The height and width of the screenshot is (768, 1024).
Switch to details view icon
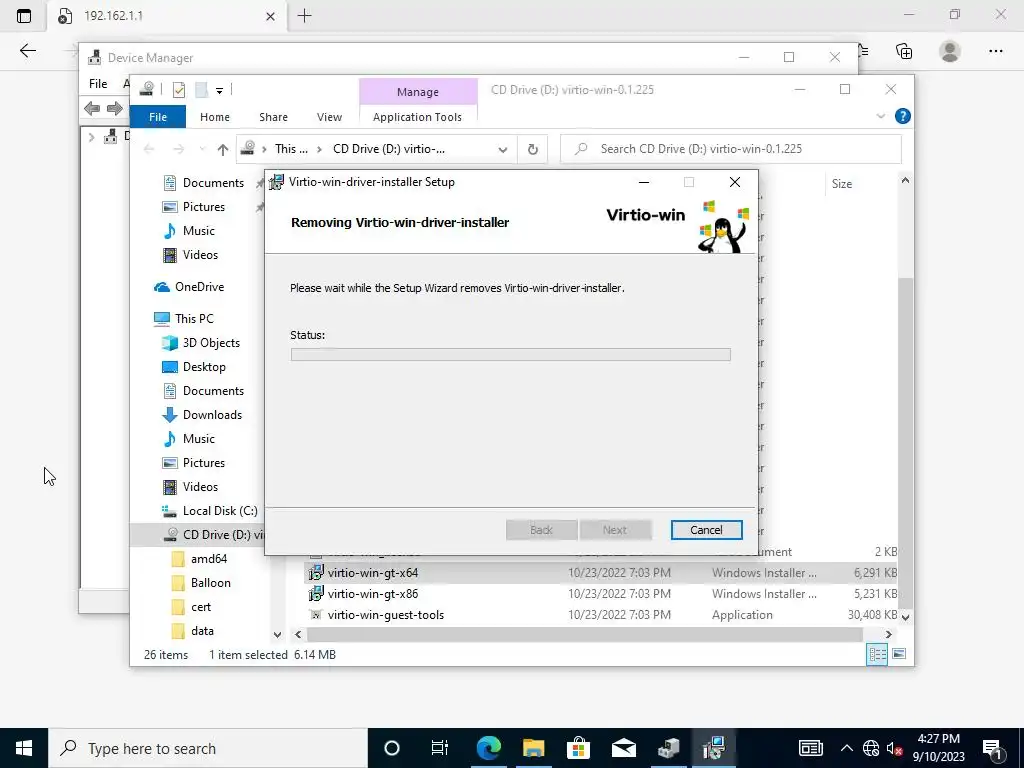click(877, 654)
